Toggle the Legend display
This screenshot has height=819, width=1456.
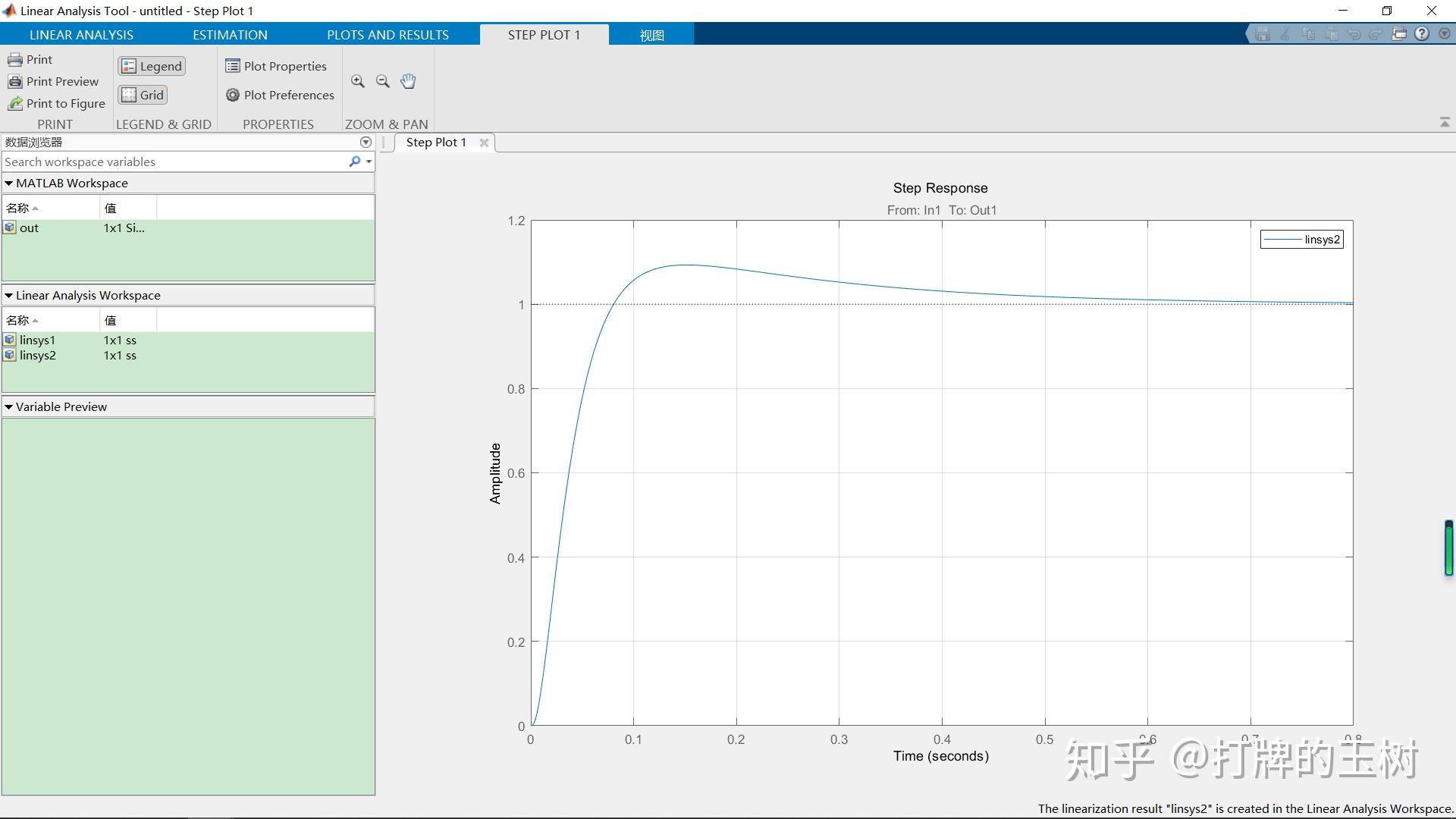151,65
